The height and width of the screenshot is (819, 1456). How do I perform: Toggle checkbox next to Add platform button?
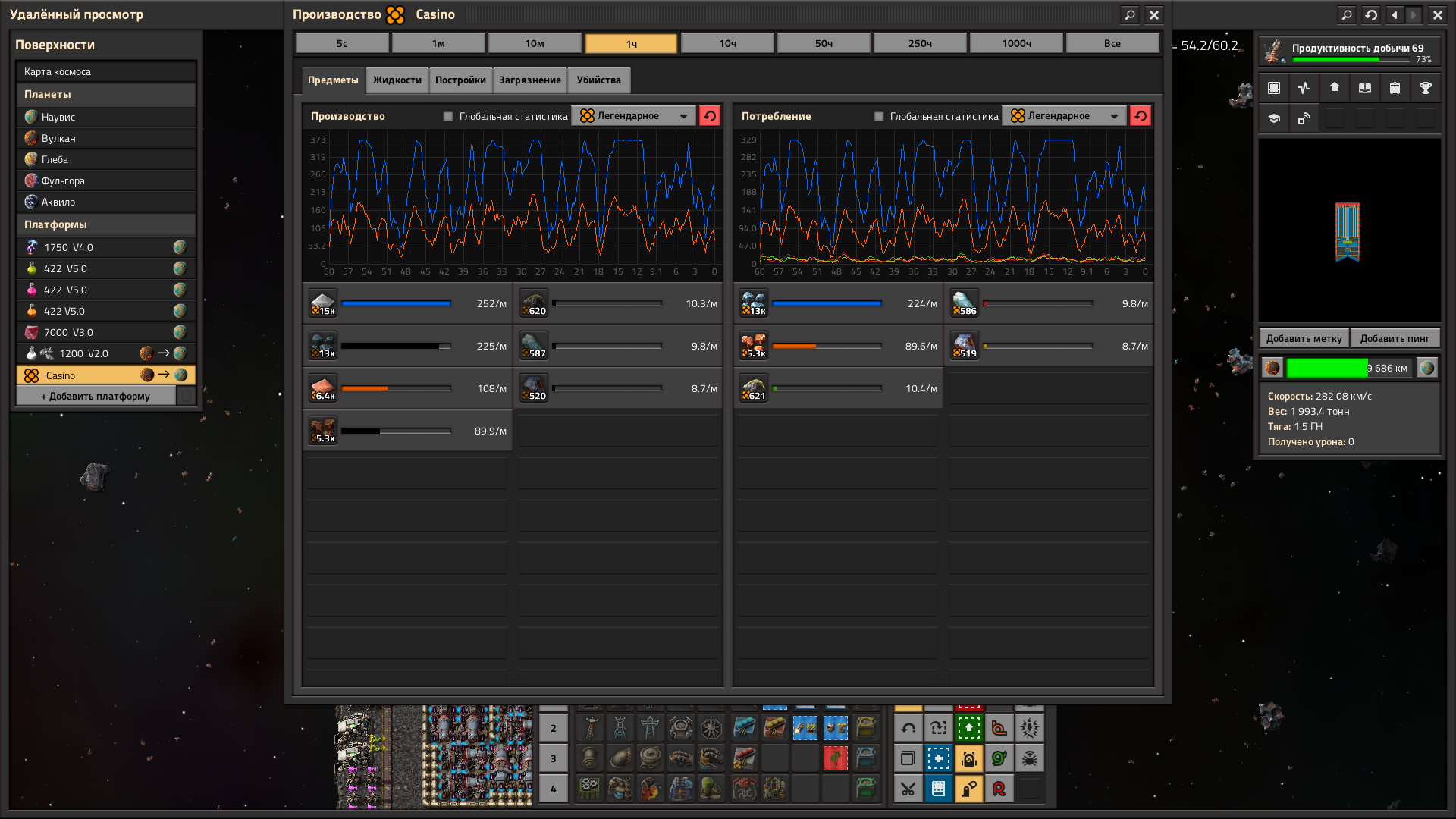[x=186, y=396]
